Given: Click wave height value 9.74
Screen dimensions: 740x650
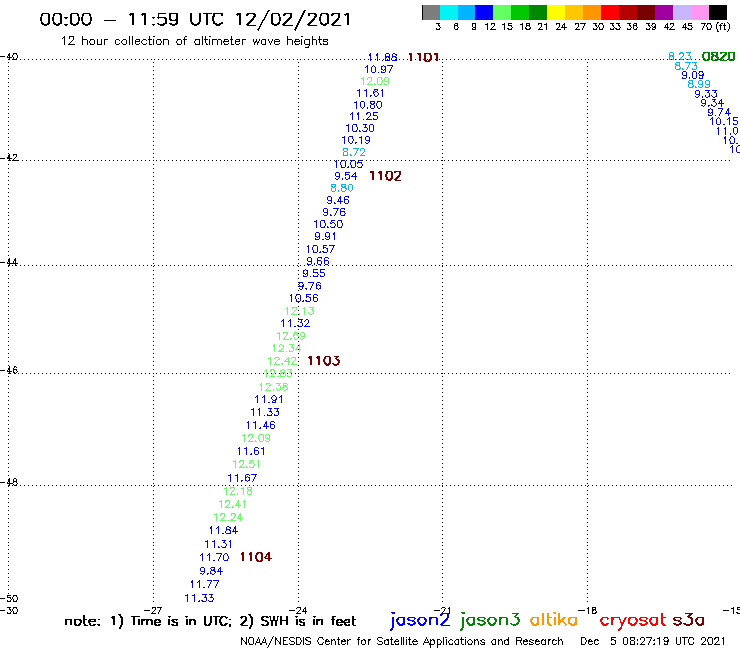Looking at the screenshot, I should coord(719,112).
